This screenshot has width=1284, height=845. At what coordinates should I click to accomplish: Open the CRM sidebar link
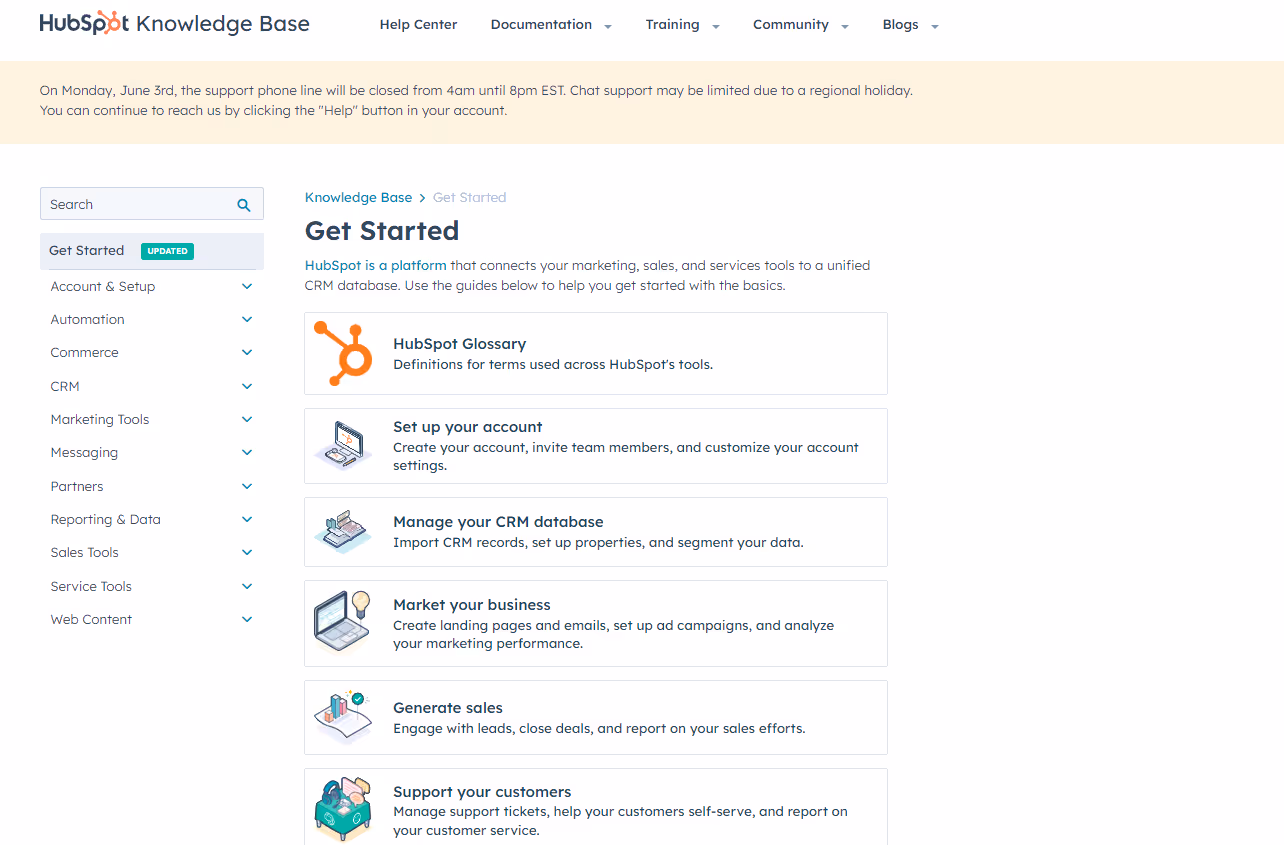[65, 386]
